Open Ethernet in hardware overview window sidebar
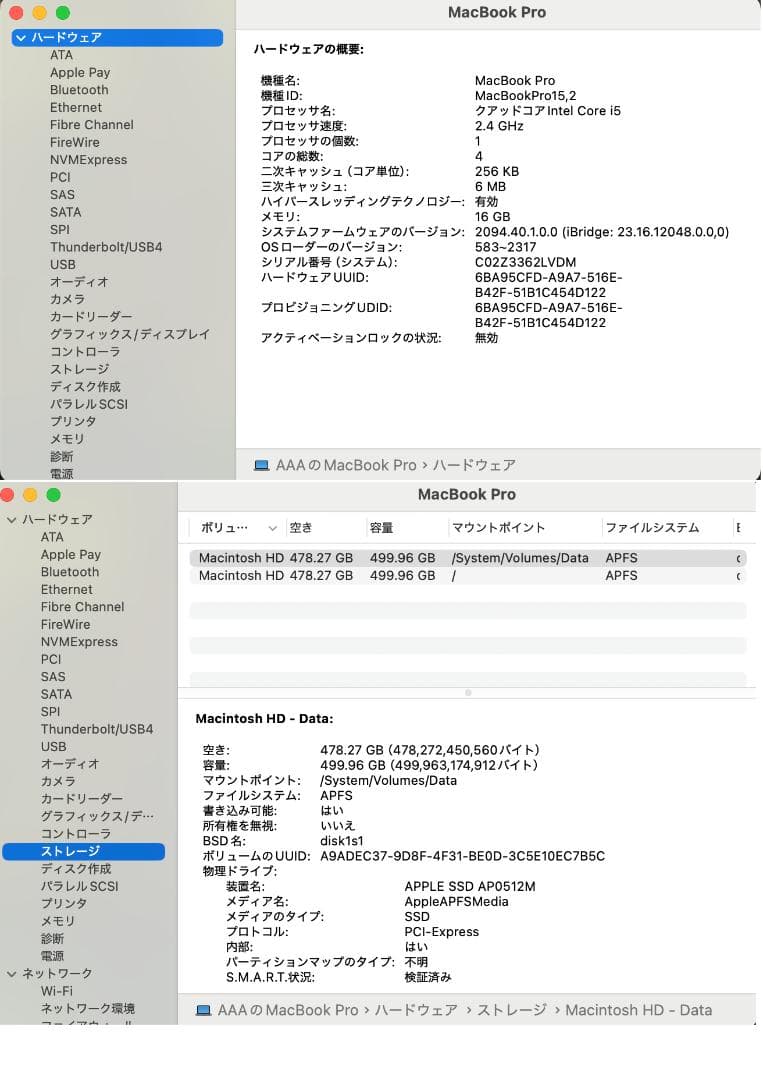This screenshot has height=1080, width=763. pyautogui.click(x=76, y=107)
